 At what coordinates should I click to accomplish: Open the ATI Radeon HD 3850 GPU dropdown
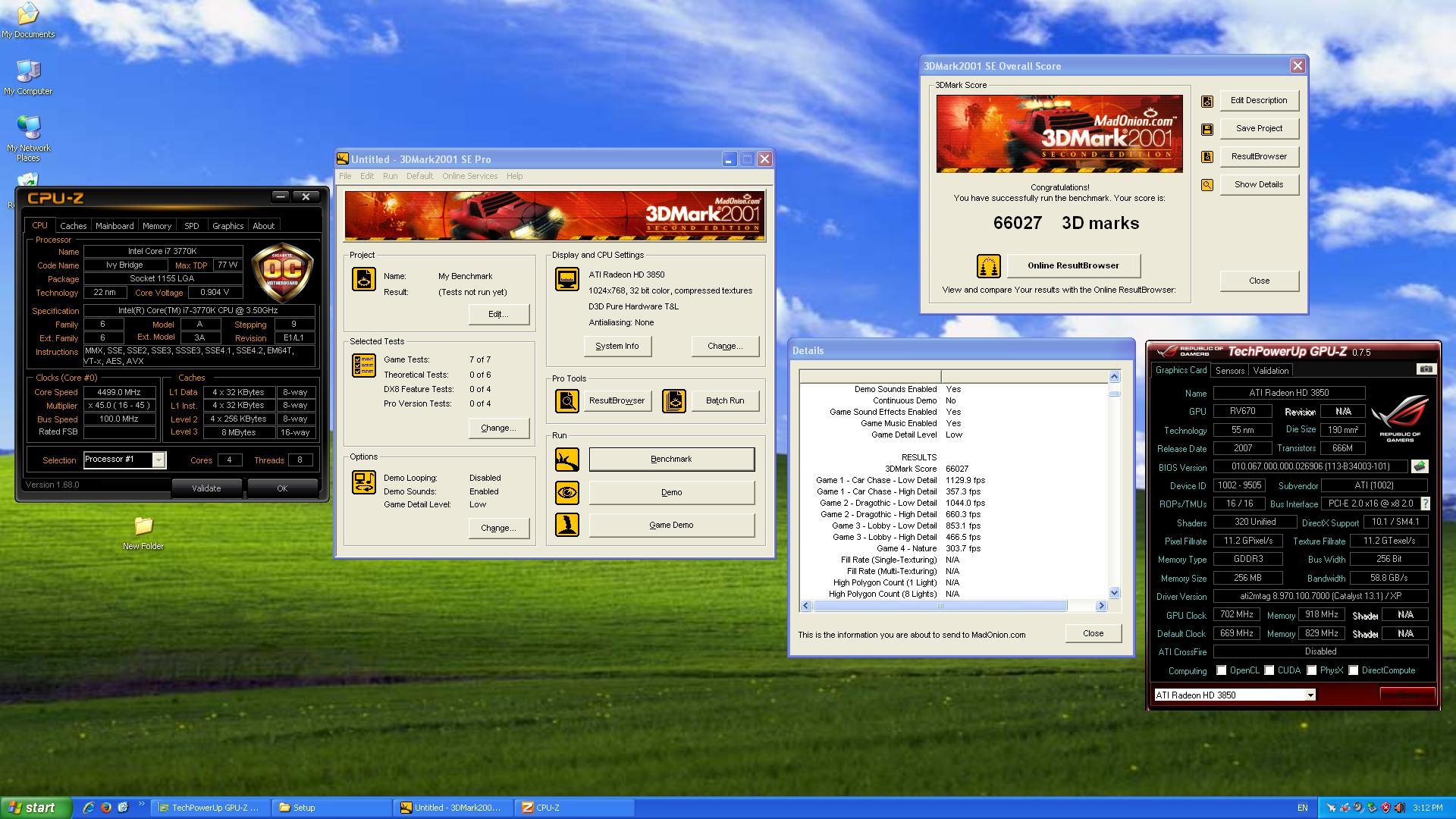[1310, 695]
